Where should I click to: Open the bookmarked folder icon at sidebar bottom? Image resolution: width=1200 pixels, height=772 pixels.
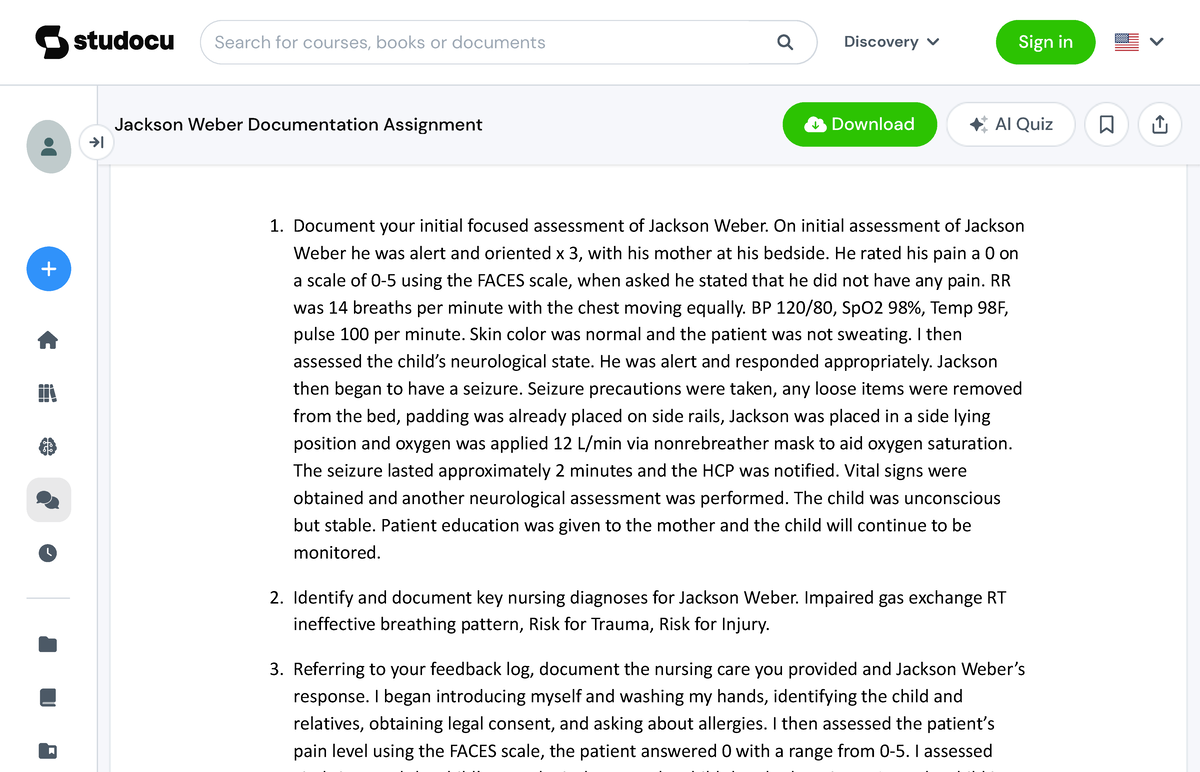47,750
